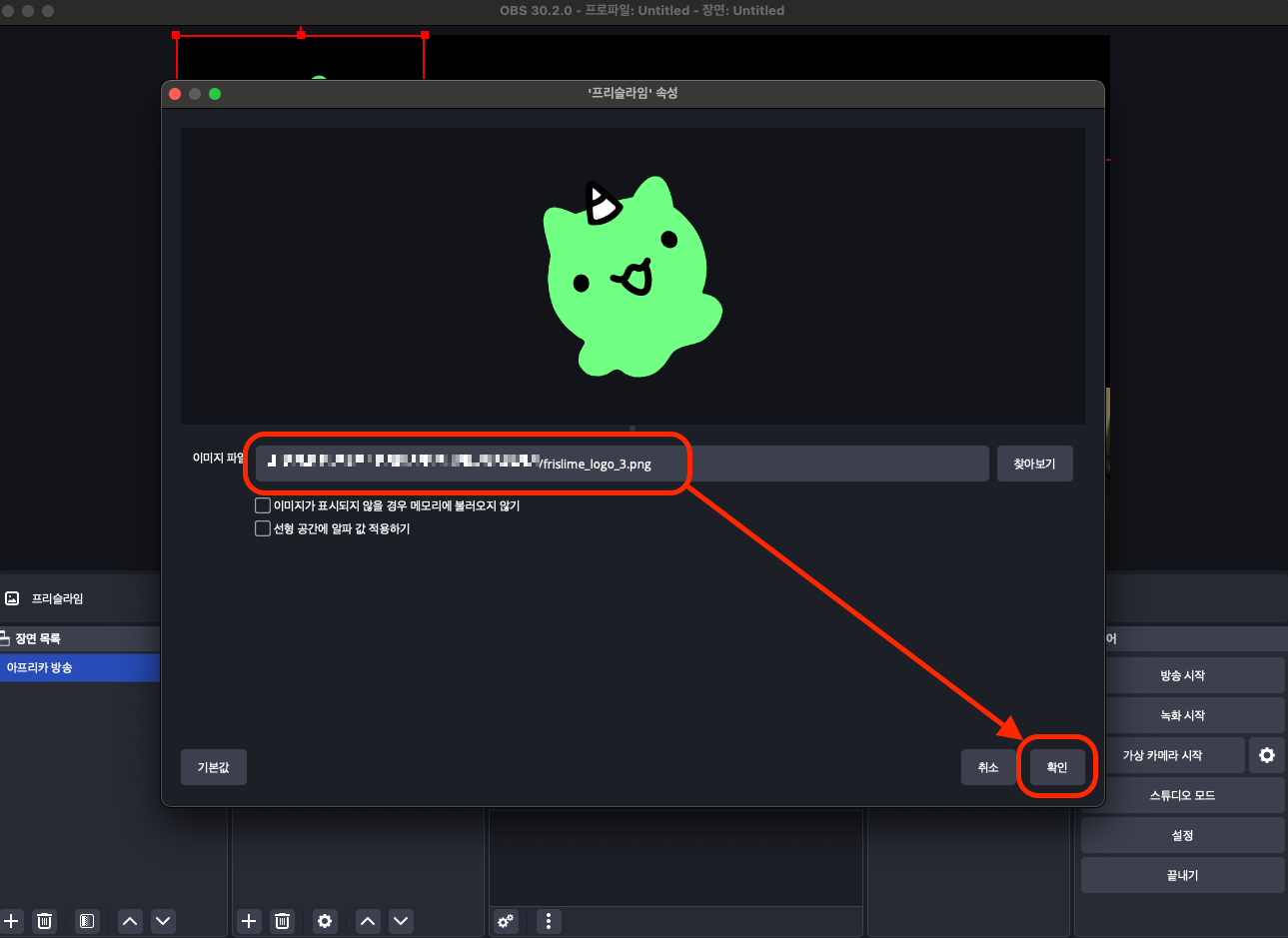Click the 찾아보기 browse button
The image size is (1288, 938).
pos(1034,464)
